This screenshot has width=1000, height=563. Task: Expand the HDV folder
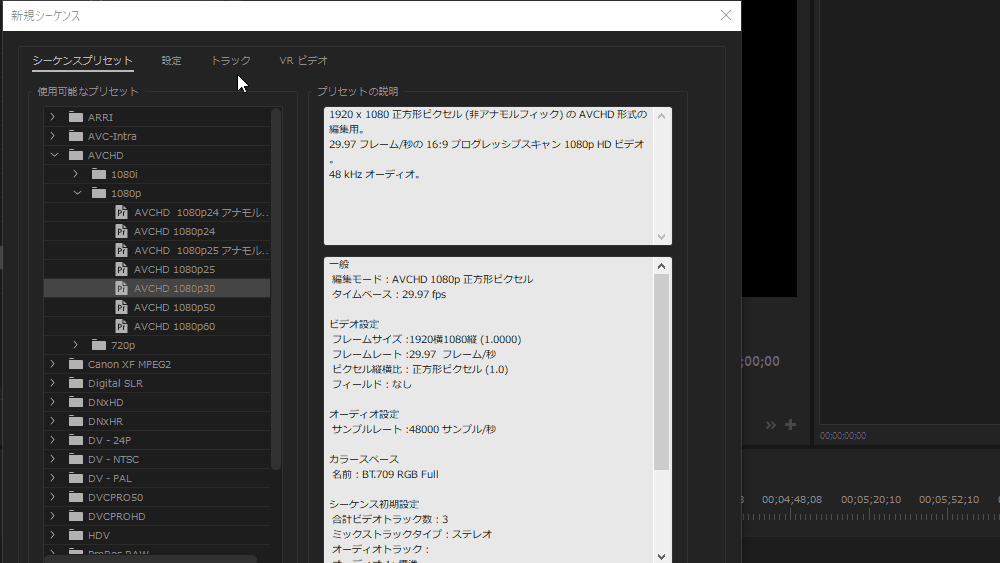(x=53, y=535)
